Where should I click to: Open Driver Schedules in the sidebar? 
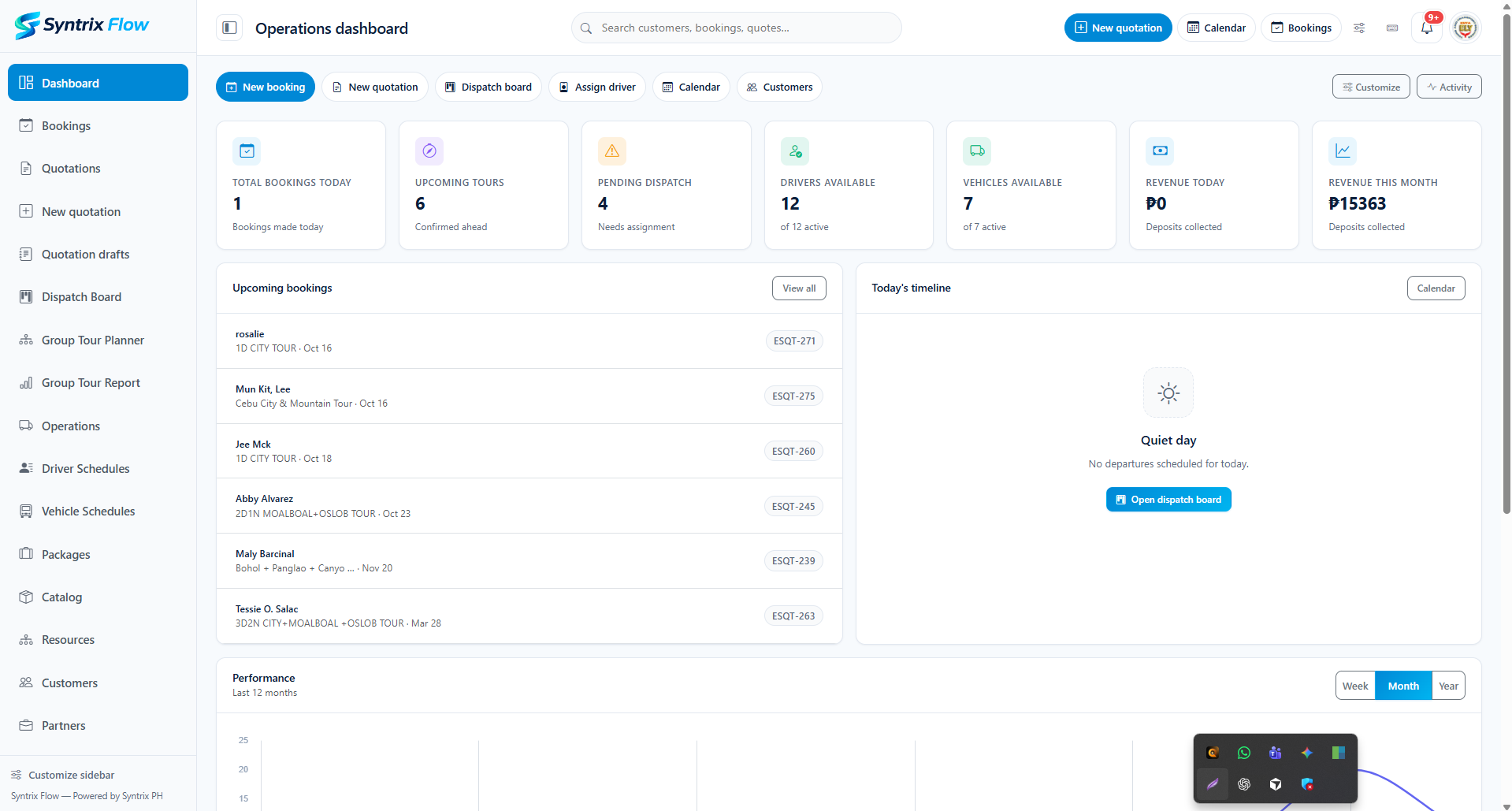click(x=98, y=469)
